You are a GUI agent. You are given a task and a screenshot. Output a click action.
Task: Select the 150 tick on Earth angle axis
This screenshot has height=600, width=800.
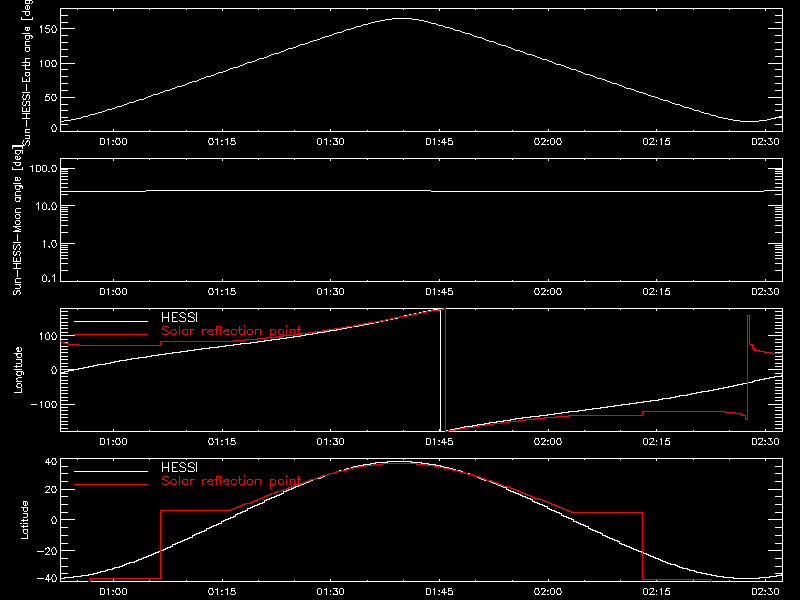coord(48,29)
